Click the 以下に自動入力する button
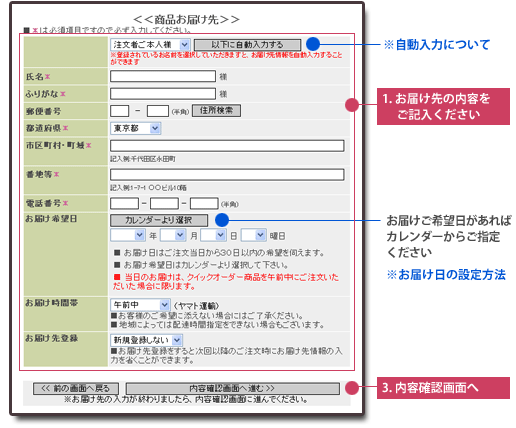The height and width of the screenshot is (428, 516). pos(247,45)
